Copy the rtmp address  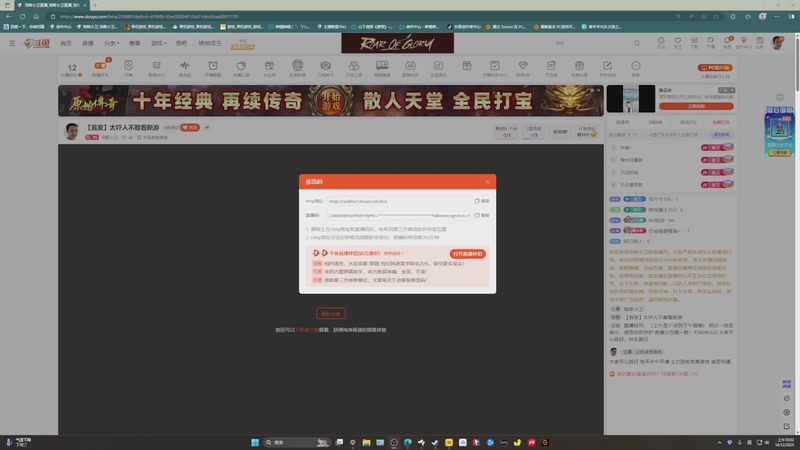[x=482, y=201]
